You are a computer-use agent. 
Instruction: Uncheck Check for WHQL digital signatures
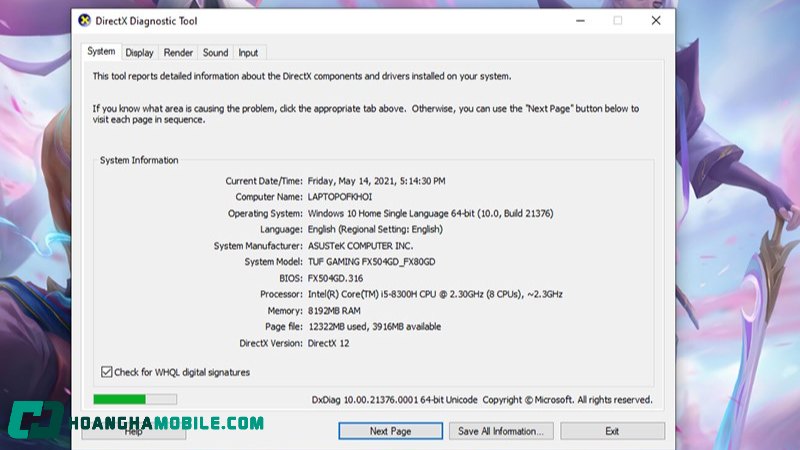(x=106, y=372)
